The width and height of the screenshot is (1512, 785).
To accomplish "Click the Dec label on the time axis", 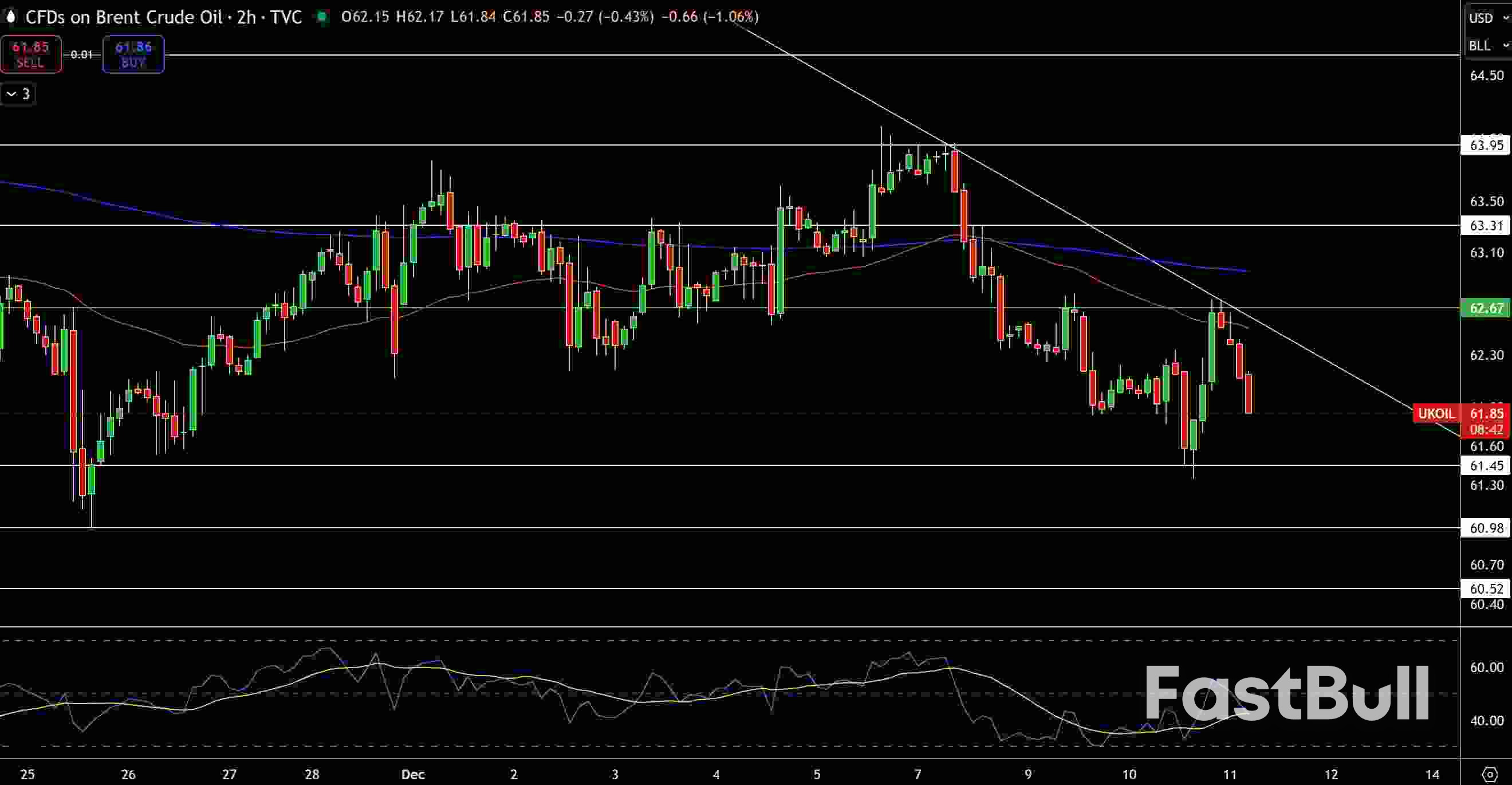I will pyautogui.click(x=412, y=775).
